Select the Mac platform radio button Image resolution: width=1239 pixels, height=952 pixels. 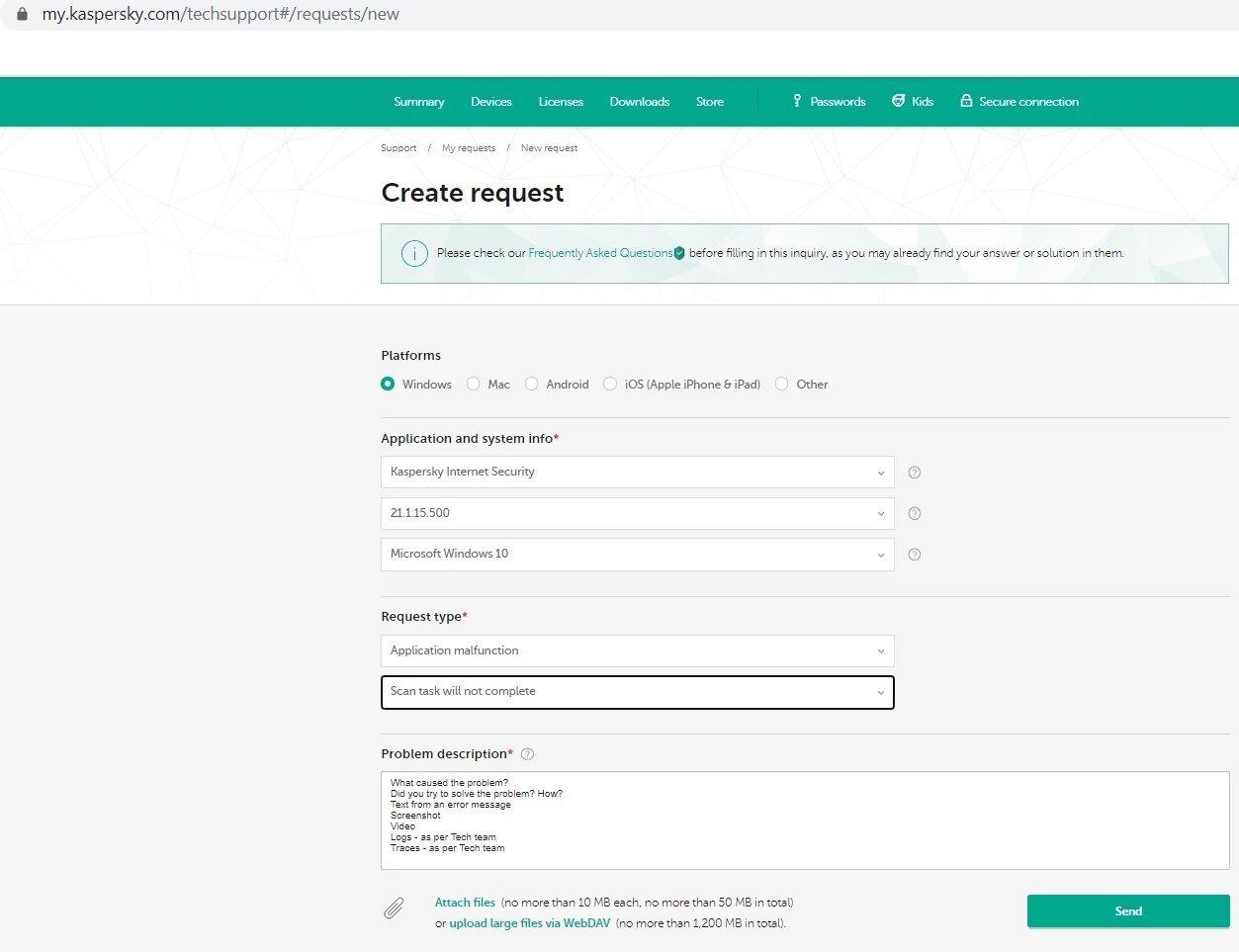point(473,384)
